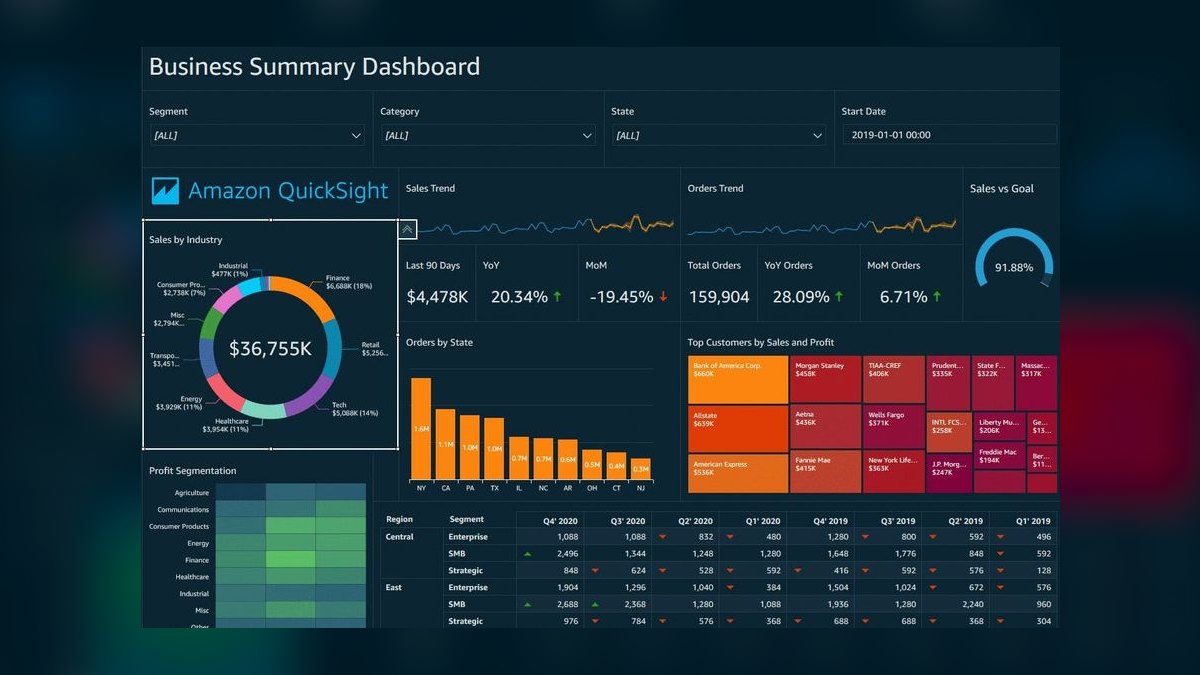Screen dimensions: 1200x675
Task: Click the green up arrow next to 20.34% YoY
Action: click(x=557, y=297)
